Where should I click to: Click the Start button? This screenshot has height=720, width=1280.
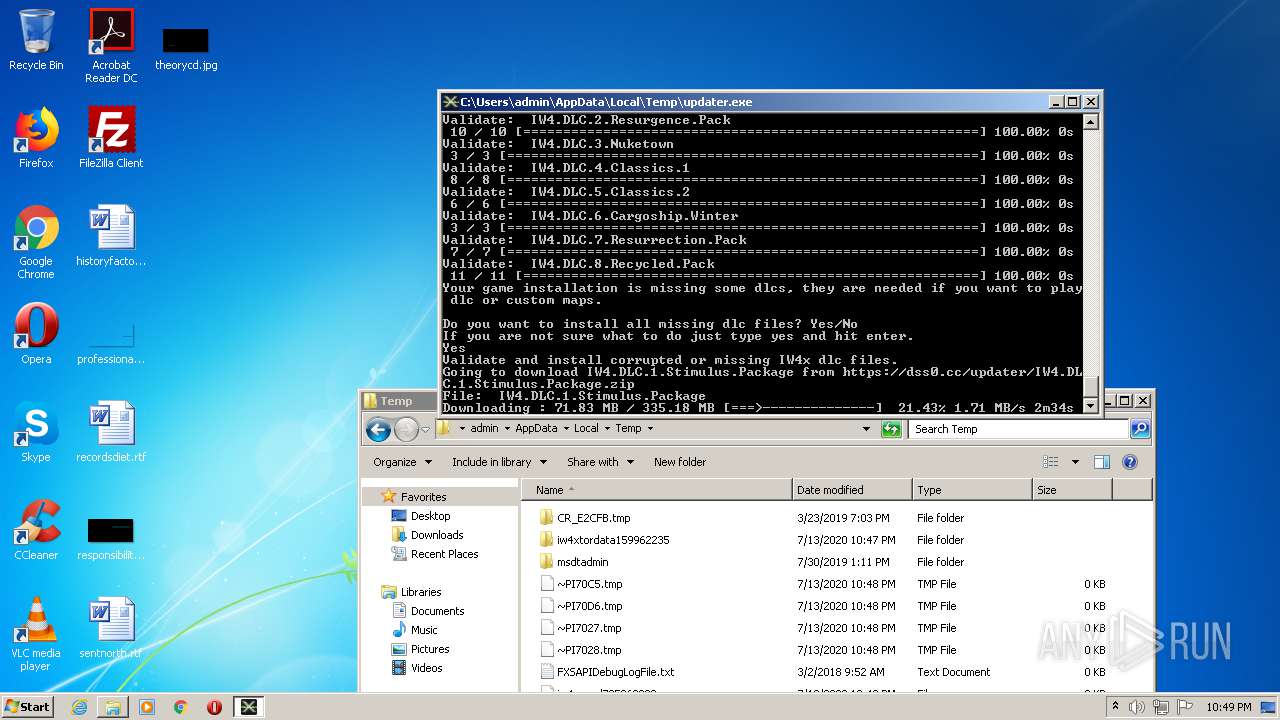coord(28,706)
